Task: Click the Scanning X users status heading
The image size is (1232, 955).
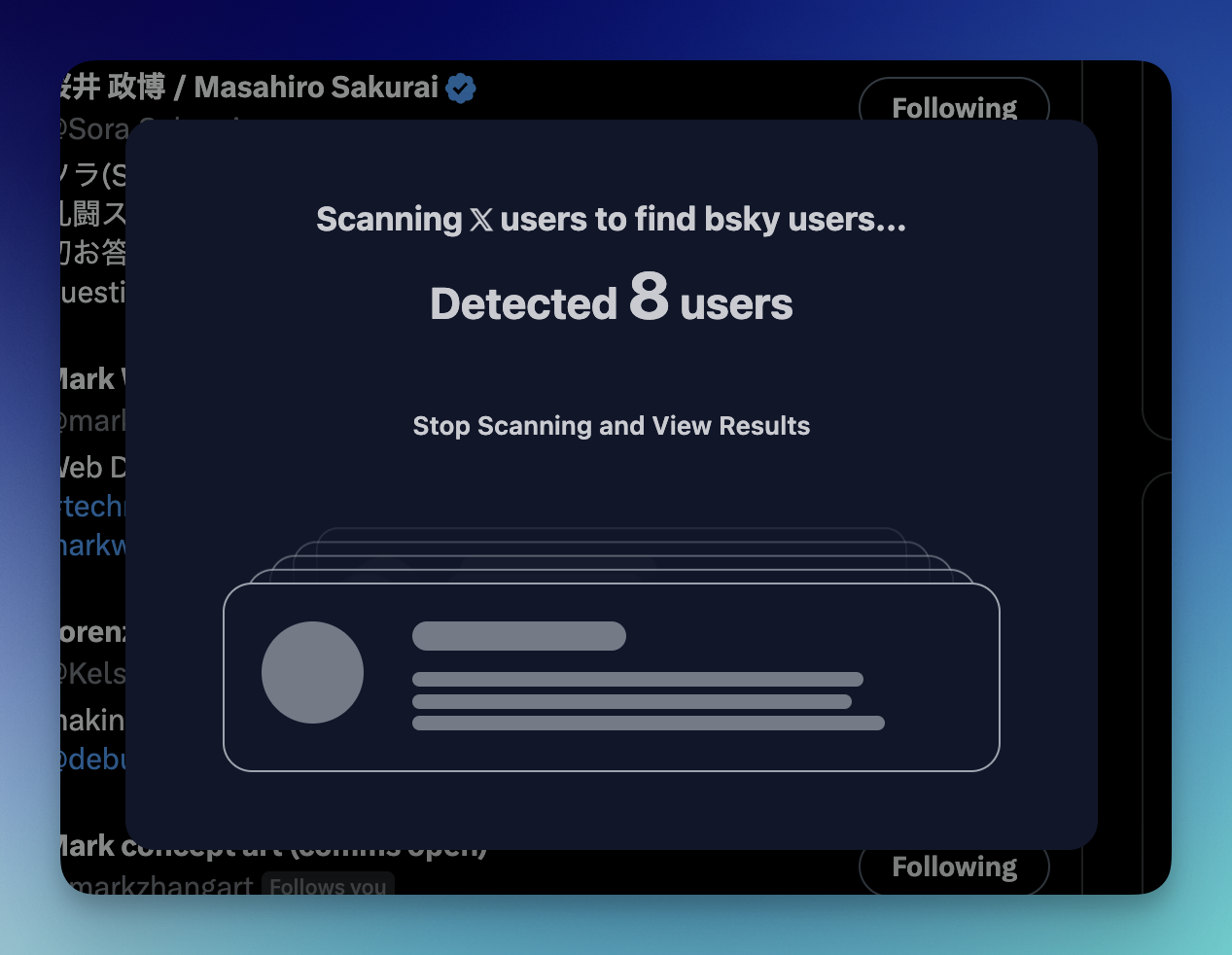Action: point(611,220)
